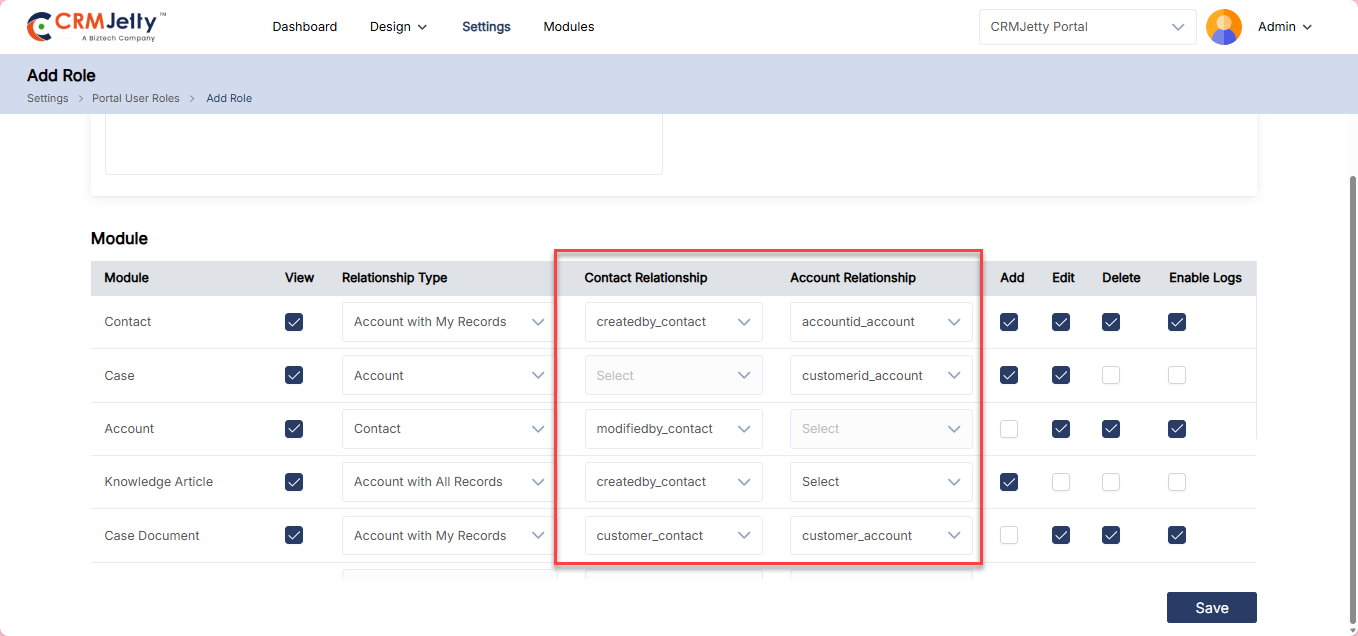The height and width of the screenshot is (636, 1358).
Task: Enable the Edit checkbox for Knowledge Article
Action: click(x=1061, y=482)
